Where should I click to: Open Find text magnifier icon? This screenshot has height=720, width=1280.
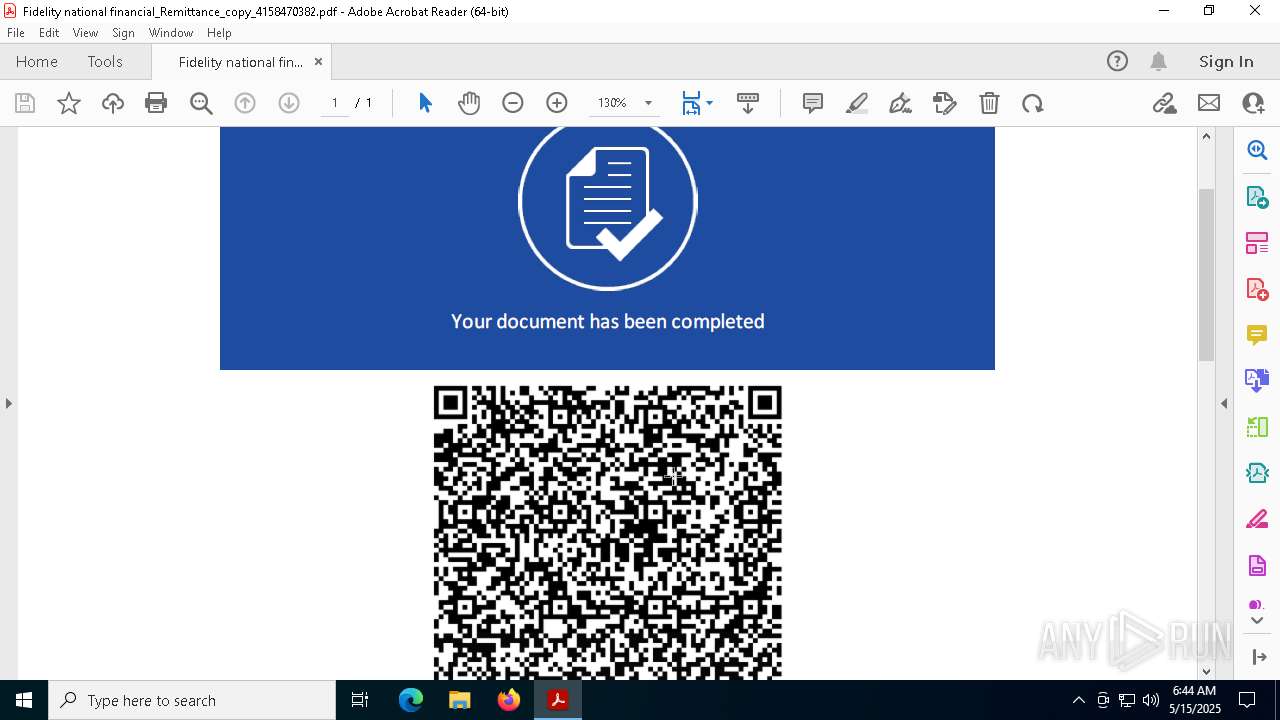201,103
